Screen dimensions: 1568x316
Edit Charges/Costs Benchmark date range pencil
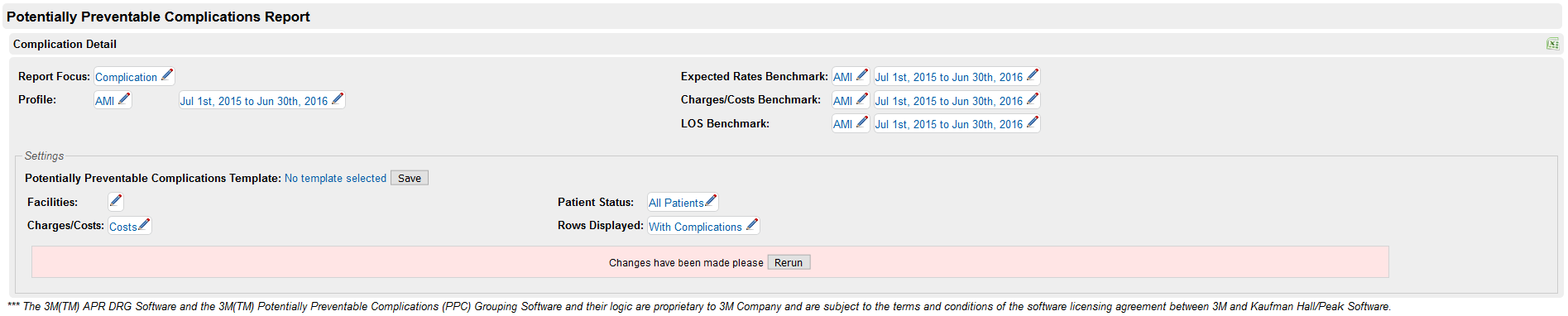click(1033, 99)
